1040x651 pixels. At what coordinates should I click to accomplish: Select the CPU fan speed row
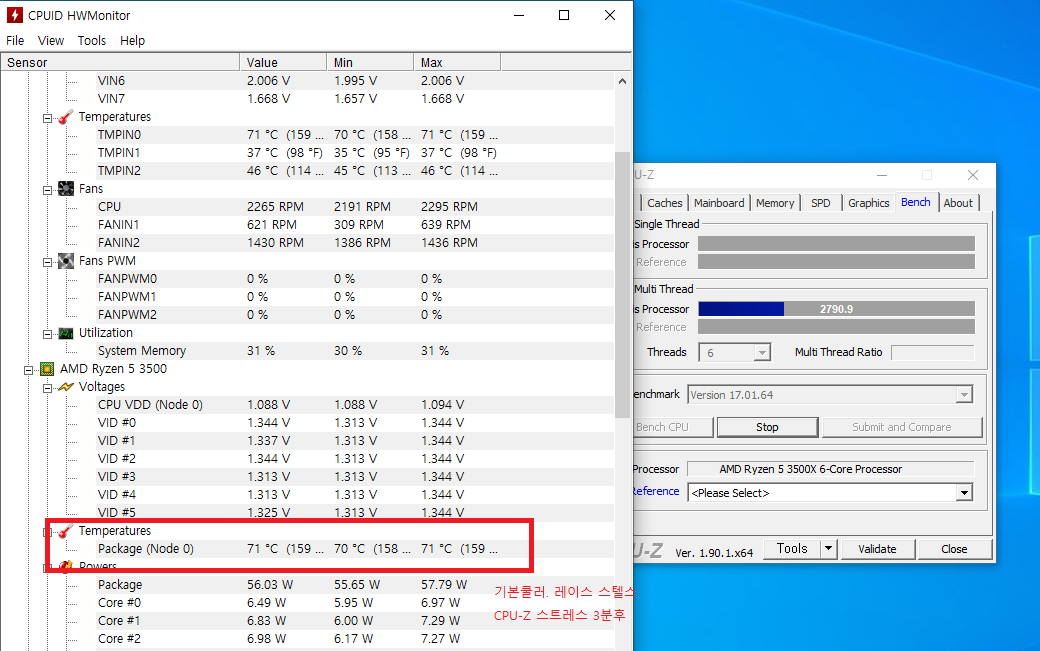tap(355, 207)
